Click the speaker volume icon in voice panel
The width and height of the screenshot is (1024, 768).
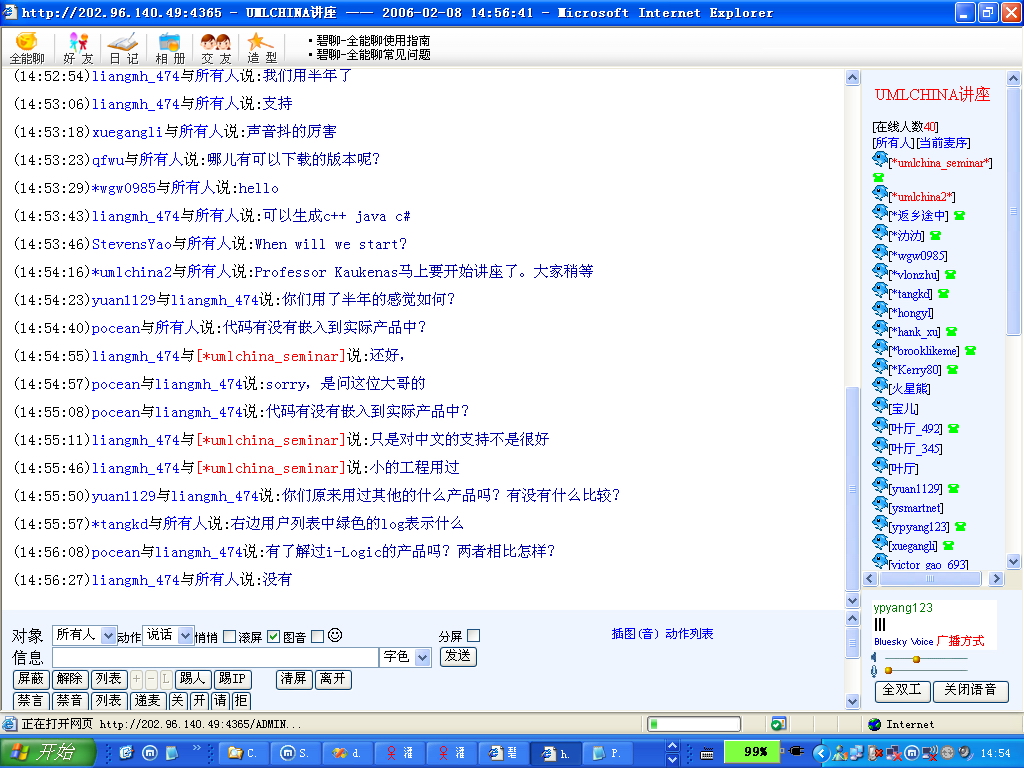click(x=874, y=658)
